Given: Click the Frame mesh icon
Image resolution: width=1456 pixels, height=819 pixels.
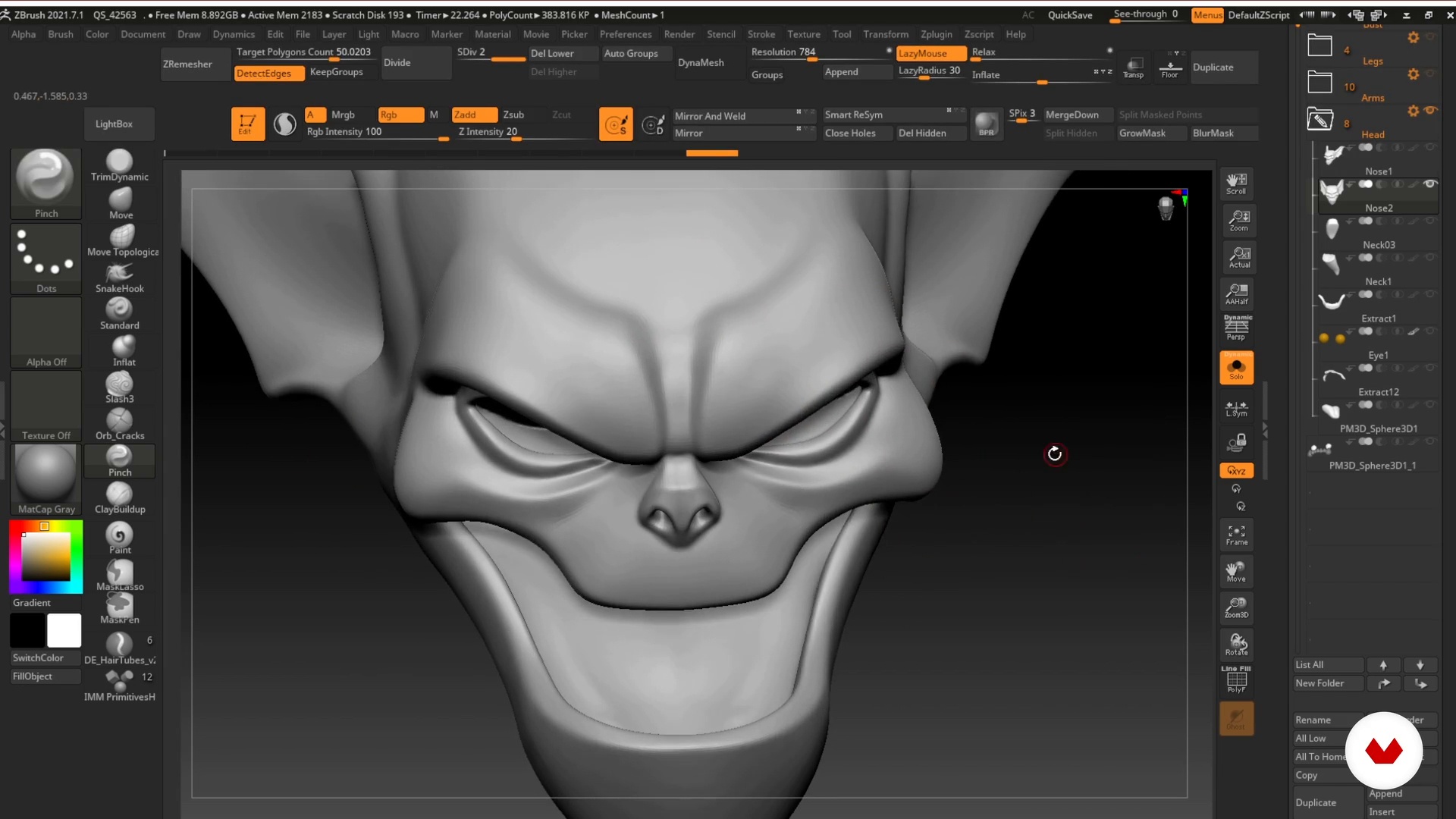Looking at the screenshot, I should 1237,535.
